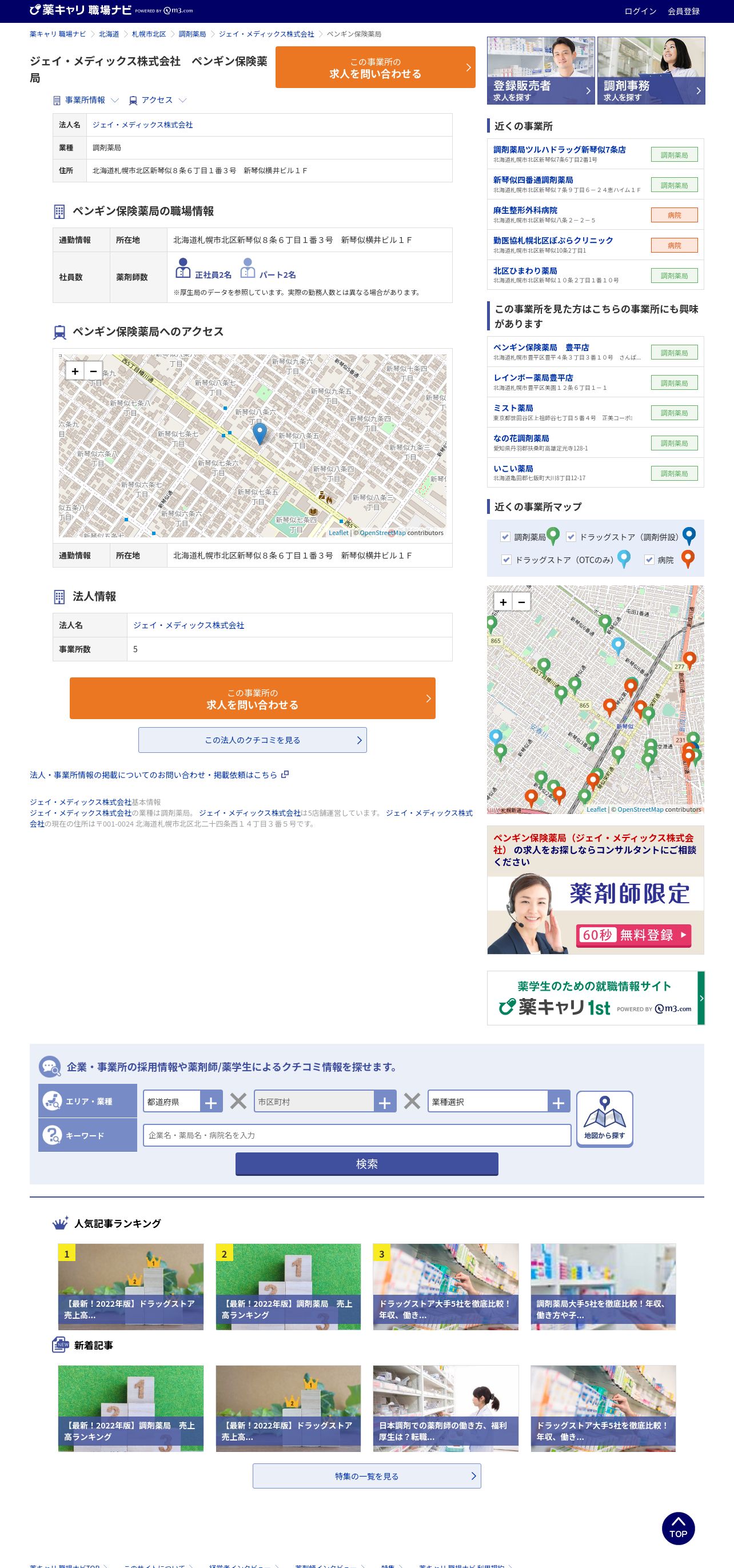Open 日本調剤での薬剤師の働き方 article
The image size is (734, 1568).
pyautogui.click(x=445, y=1409)
